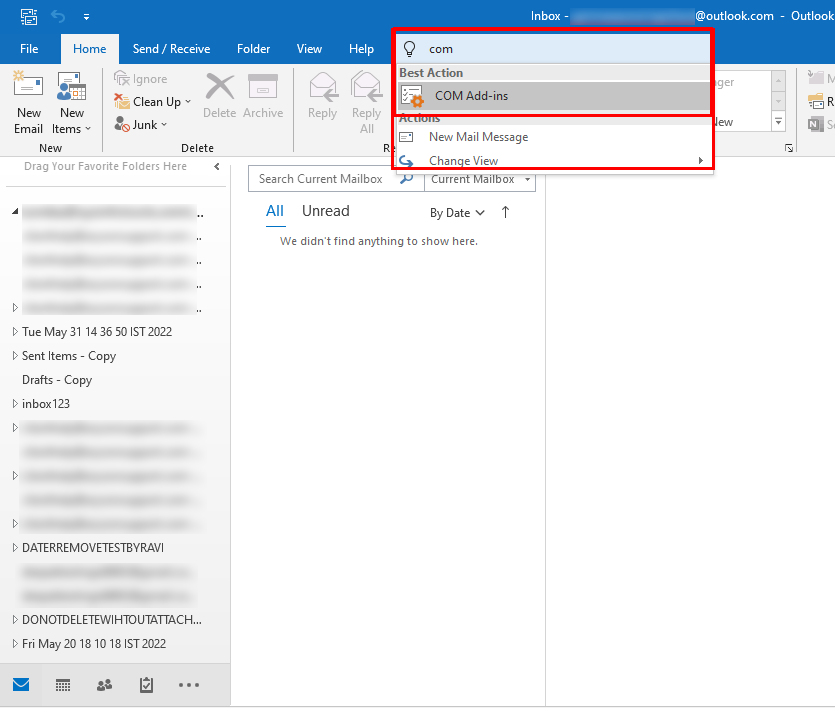The width and height of the screenshot is (835, 708).
Task: Select the Tue May 31 14 36 50 IST 2022 folder
Action: tap(97, 332)
